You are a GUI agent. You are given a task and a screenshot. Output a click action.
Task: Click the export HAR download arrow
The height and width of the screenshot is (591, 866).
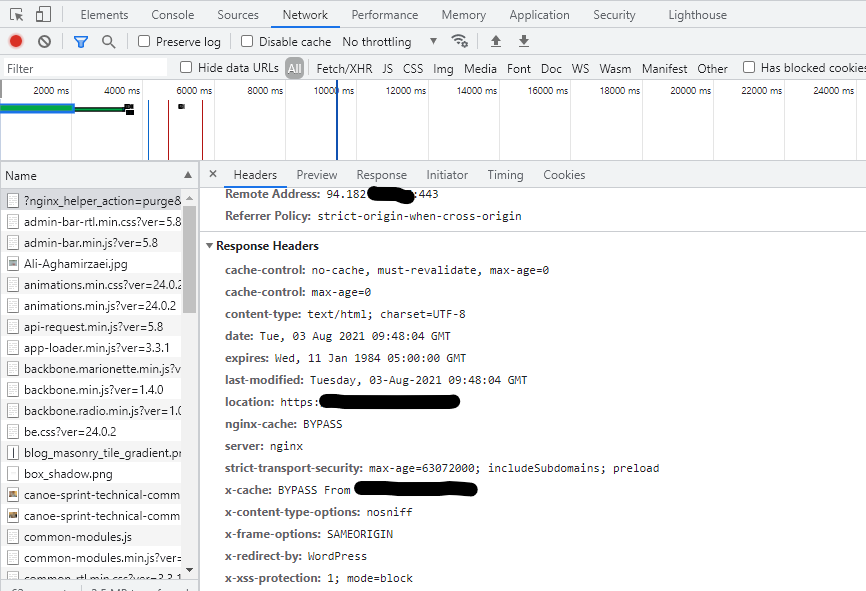click(x=524, y=41)
